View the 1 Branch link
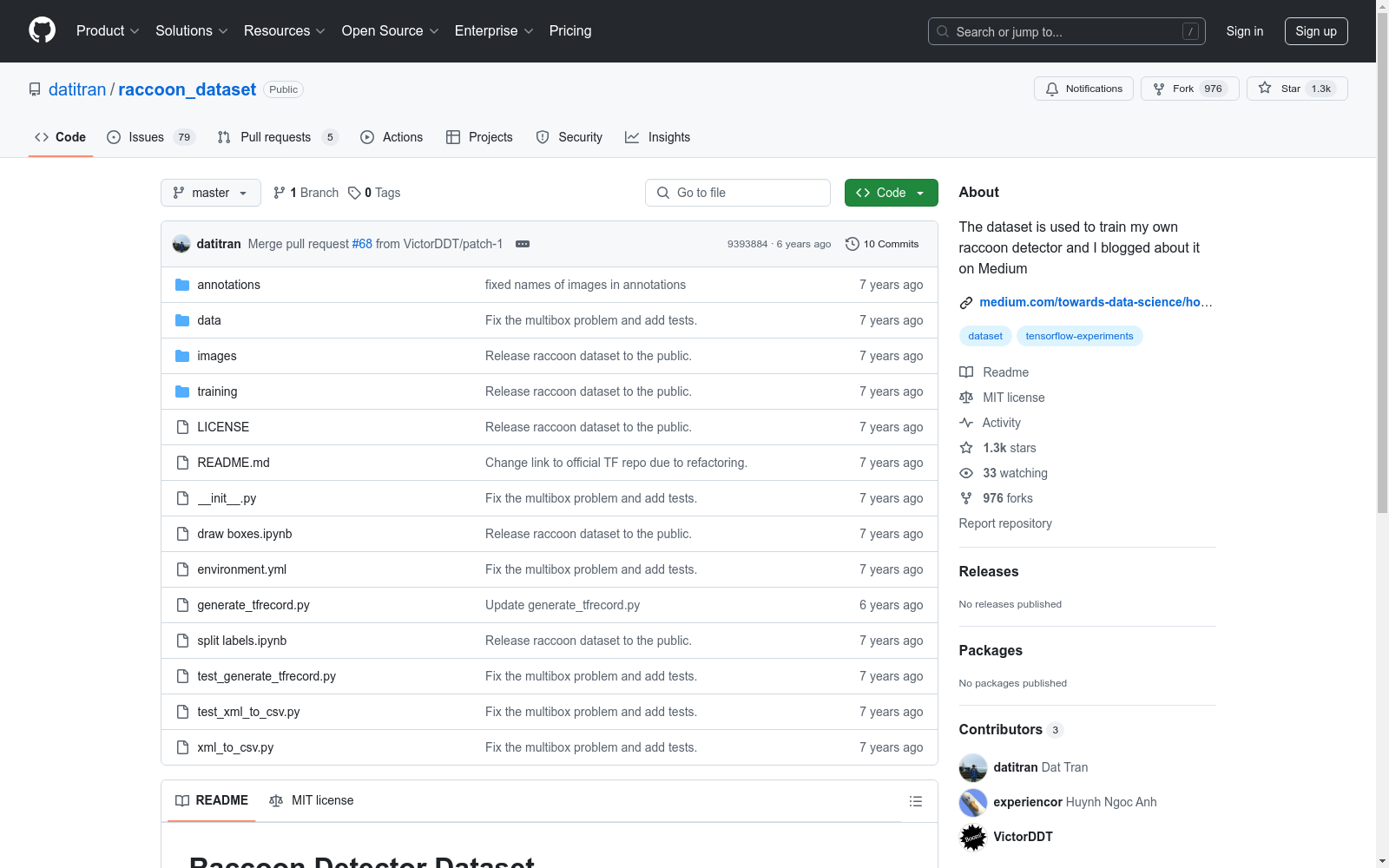Screen dimensions: 1389x868 click(x=306, y=193)
